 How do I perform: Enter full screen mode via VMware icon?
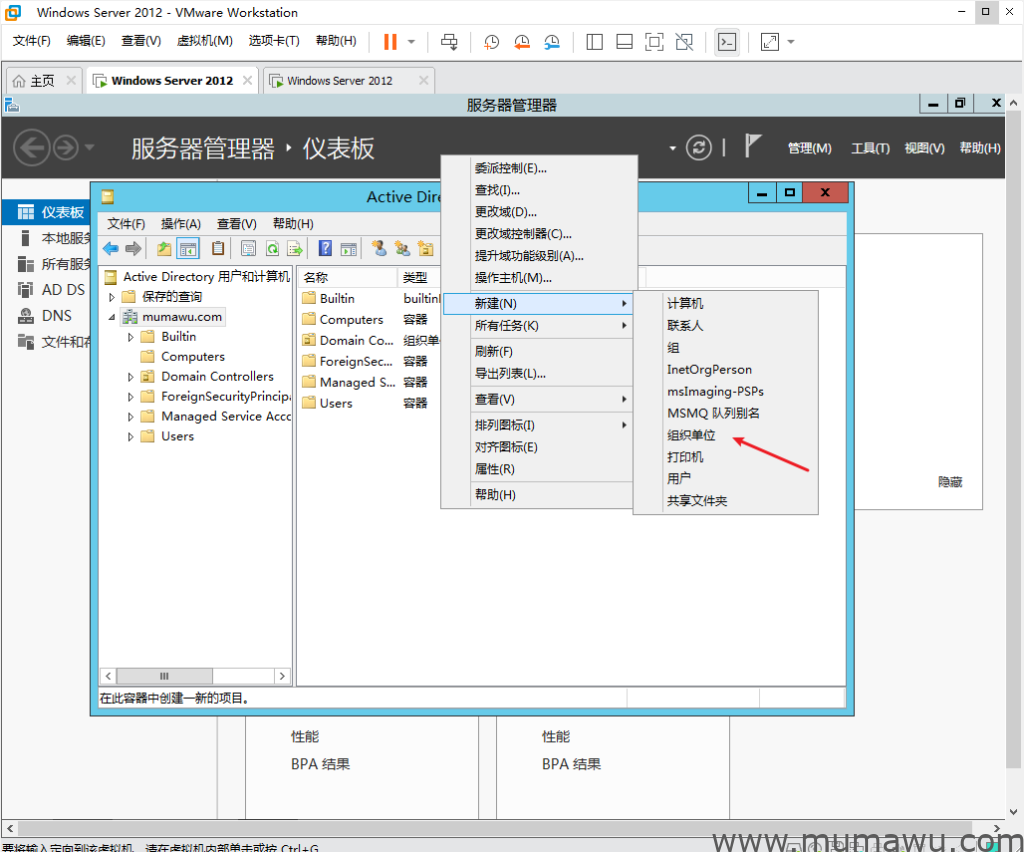(x=654, y=42)
